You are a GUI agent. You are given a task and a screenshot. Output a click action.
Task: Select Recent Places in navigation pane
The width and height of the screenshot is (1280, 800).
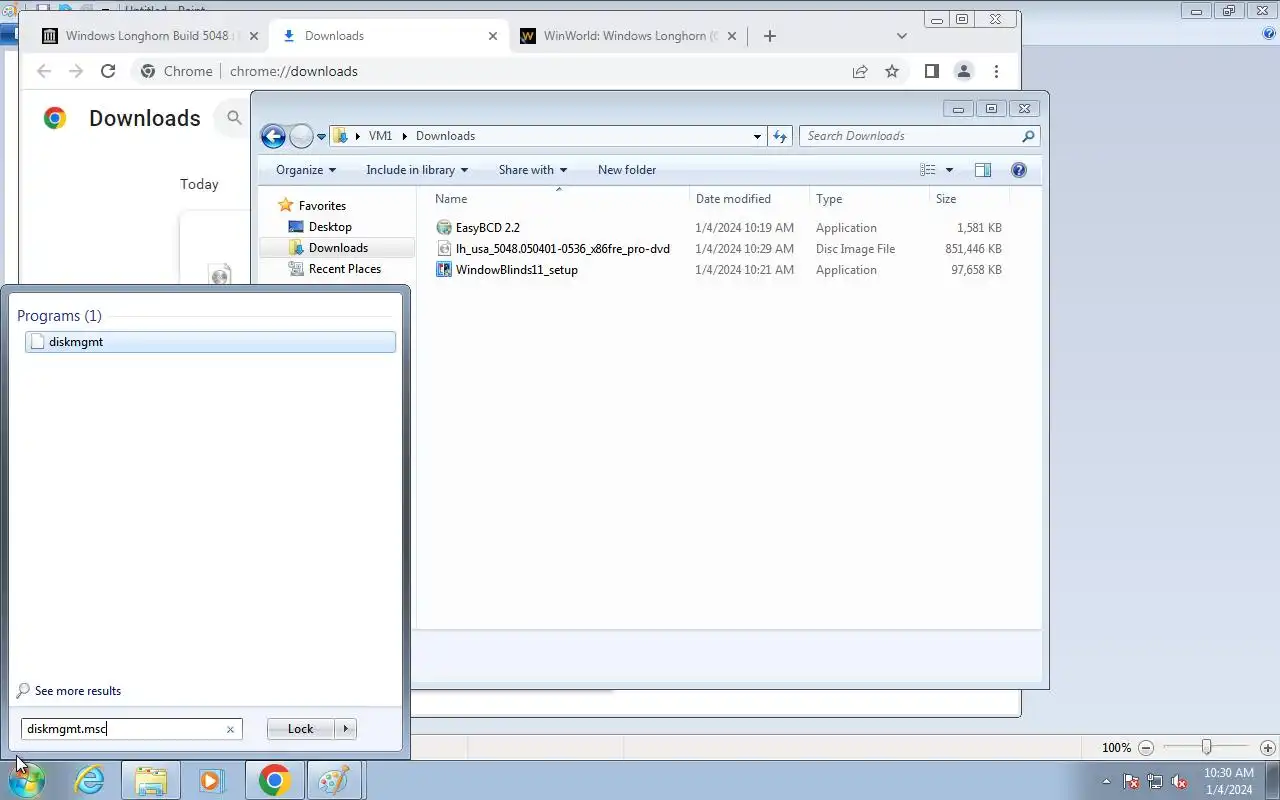click(345, 269)
